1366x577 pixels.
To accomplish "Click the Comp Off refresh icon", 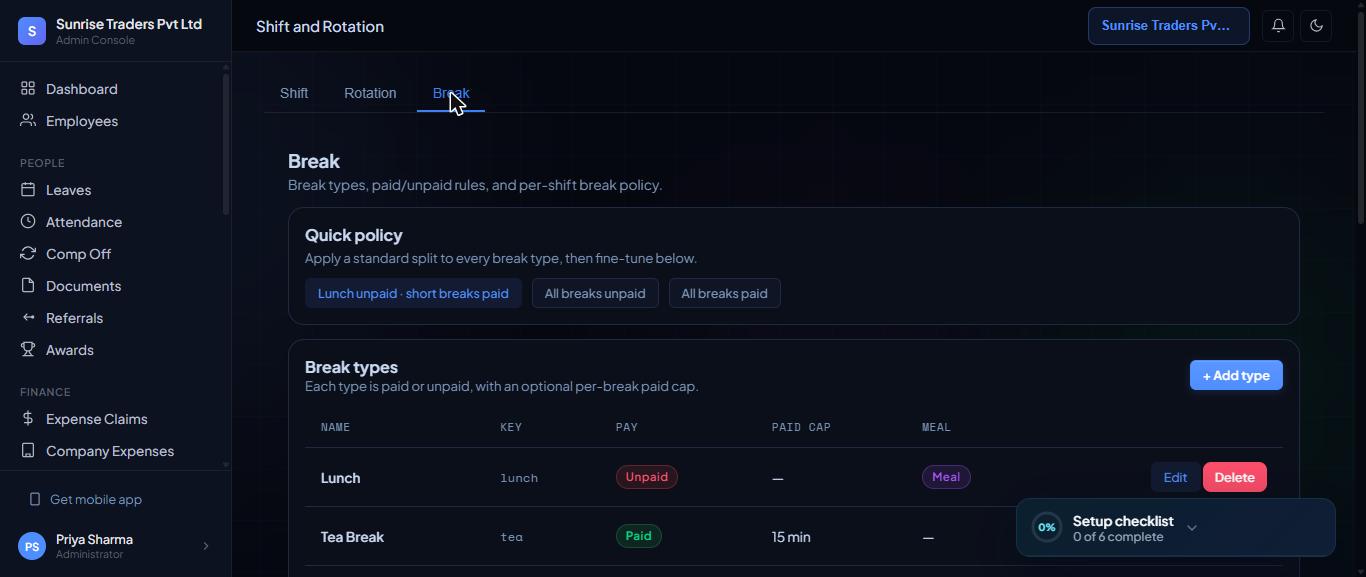I will pos(28,254).
